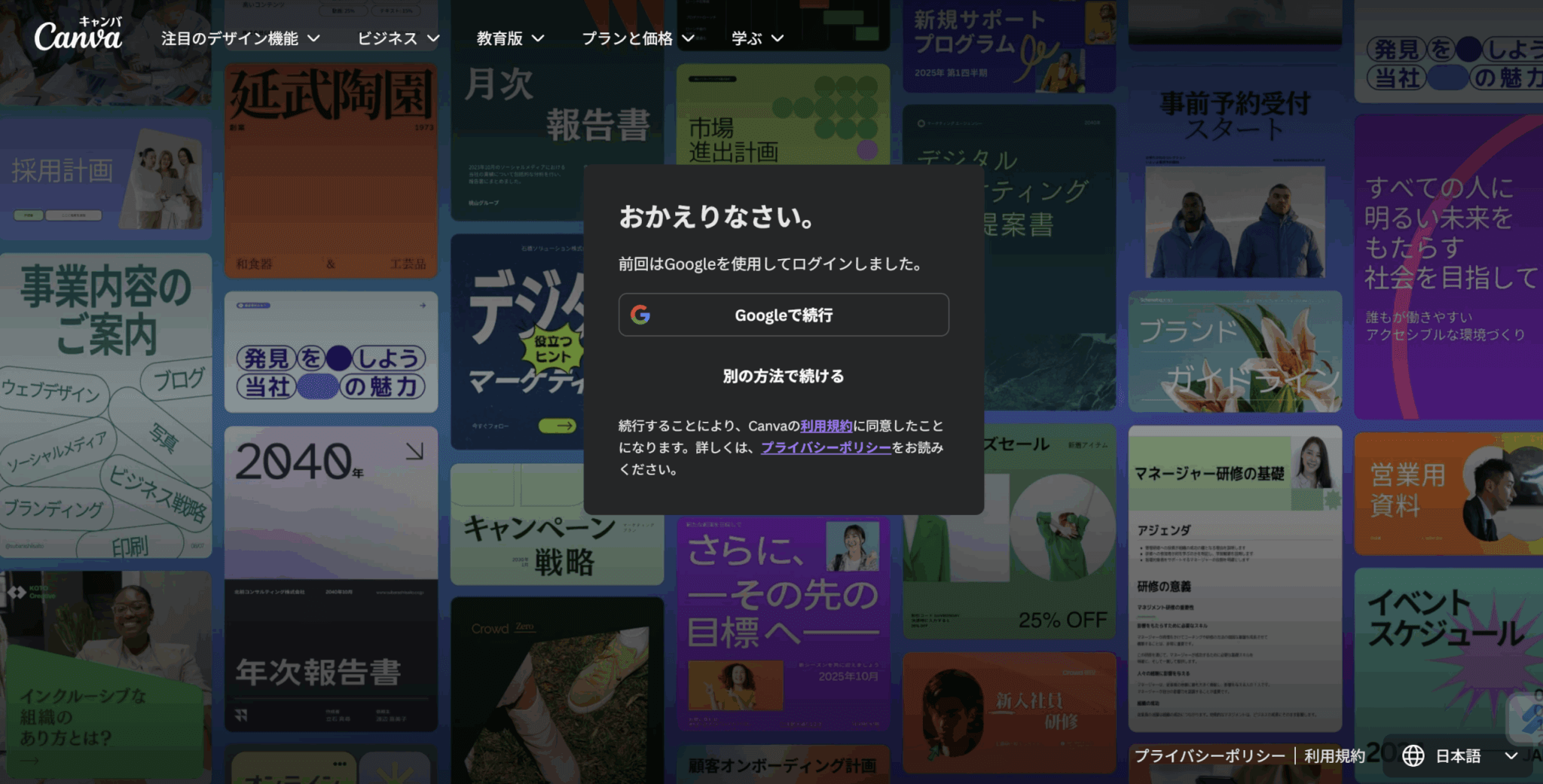The image size is (1543, 784).
Task: Select the 顧客オンボーディング計画 template
Action: tap(783, 764)
